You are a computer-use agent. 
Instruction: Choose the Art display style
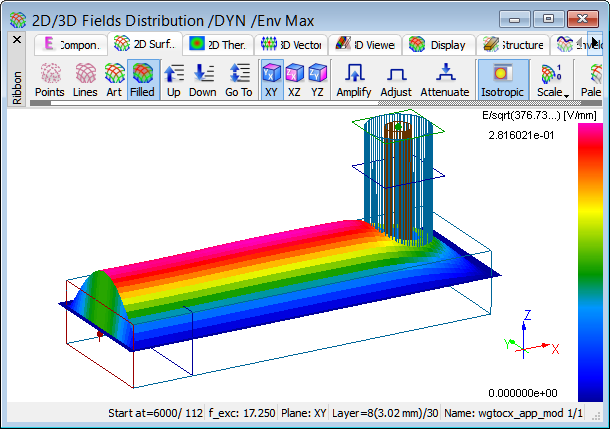coord(114,79)
